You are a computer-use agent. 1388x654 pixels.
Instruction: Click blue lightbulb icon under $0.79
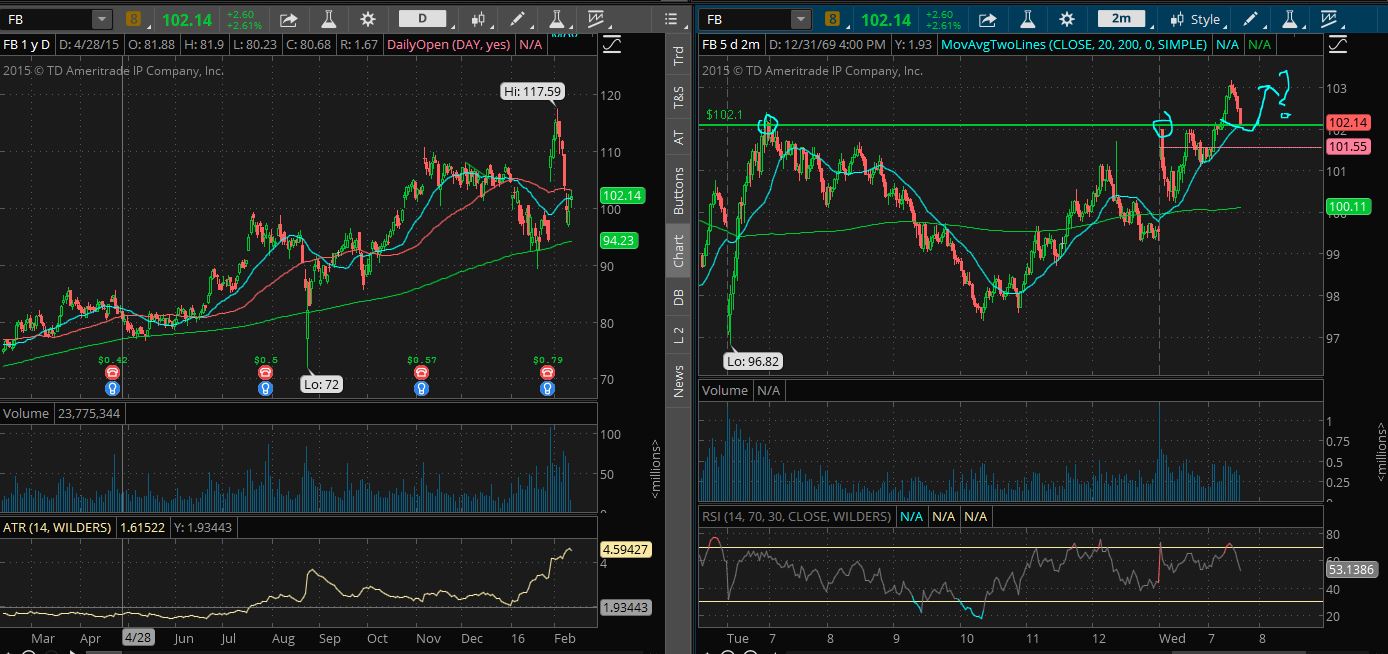pyautogui.click(x=547, y=387)
